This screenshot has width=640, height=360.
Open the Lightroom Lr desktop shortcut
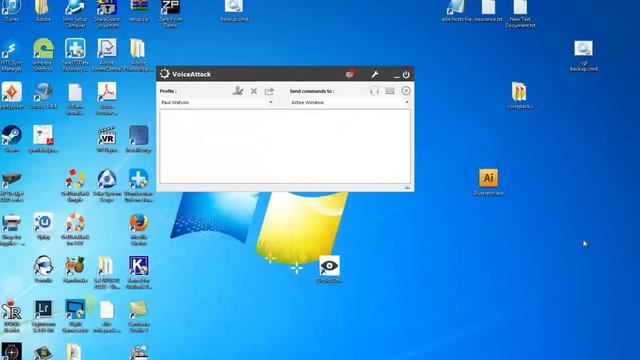43,316
